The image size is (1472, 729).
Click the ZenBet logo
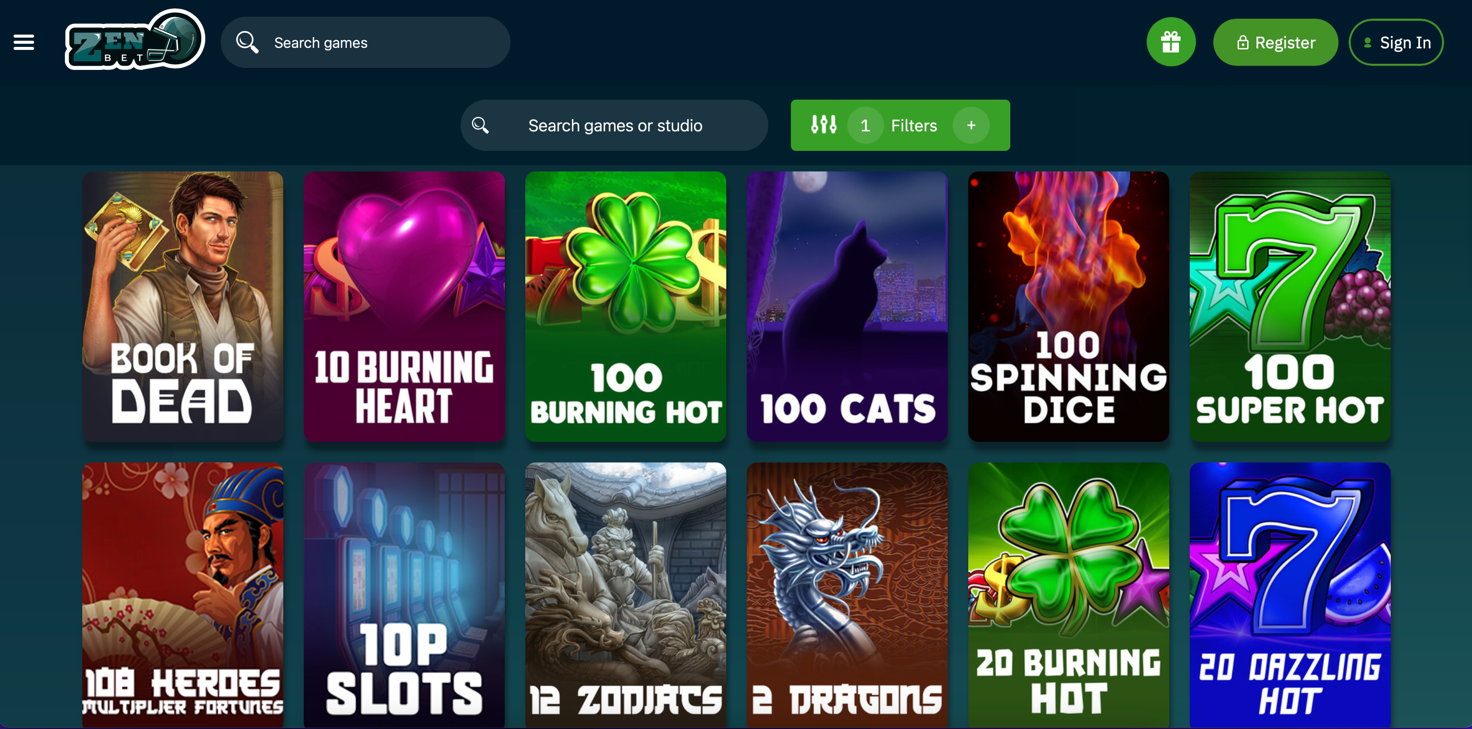tap(135, 41)
